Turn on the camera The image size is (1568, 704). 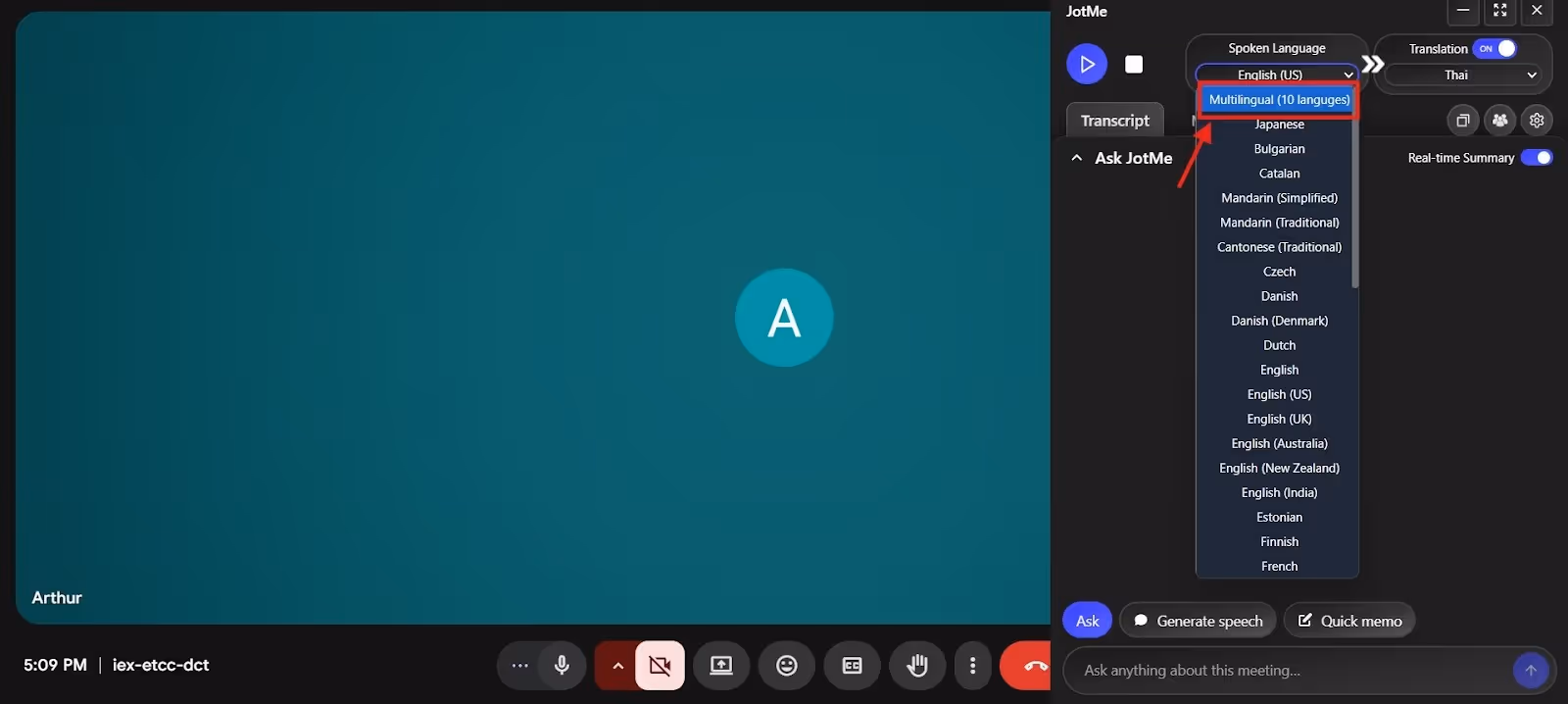click(x=661, y=666)
